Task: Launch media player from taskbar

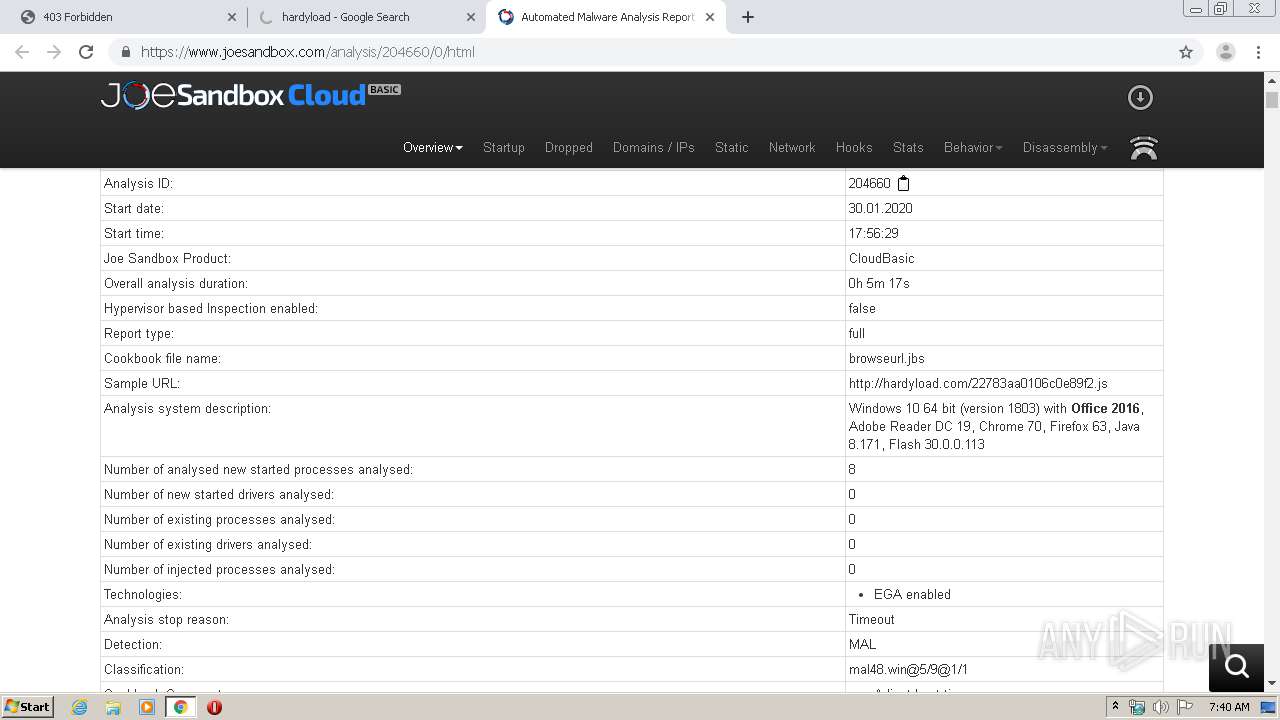Action: click(x=147, y=707)
